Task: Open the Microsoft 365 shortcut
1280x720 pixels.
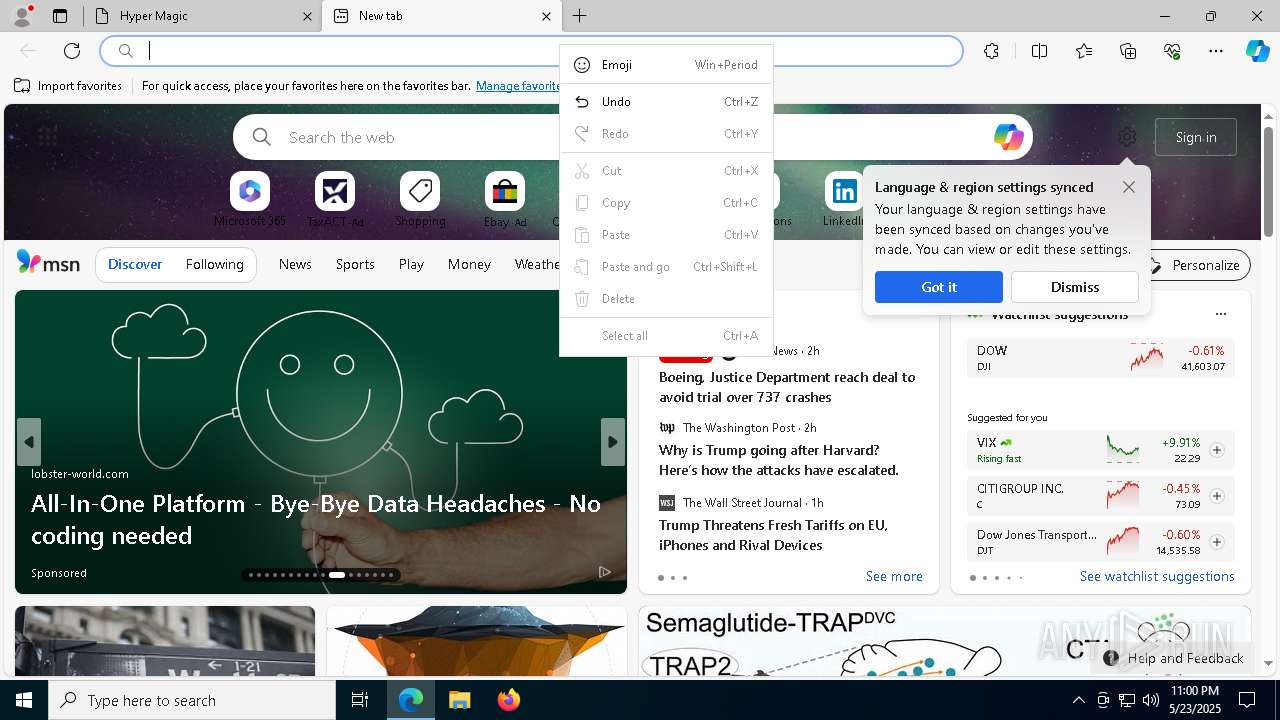Action: coord(250,199)
